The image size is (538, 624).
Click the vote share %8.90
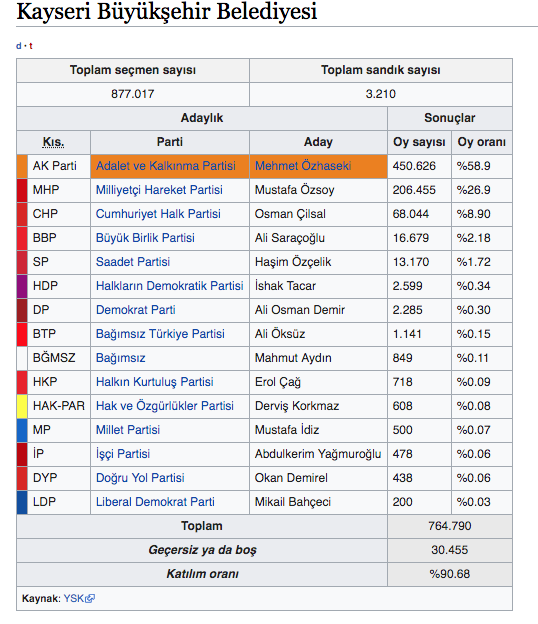point(474,214)
